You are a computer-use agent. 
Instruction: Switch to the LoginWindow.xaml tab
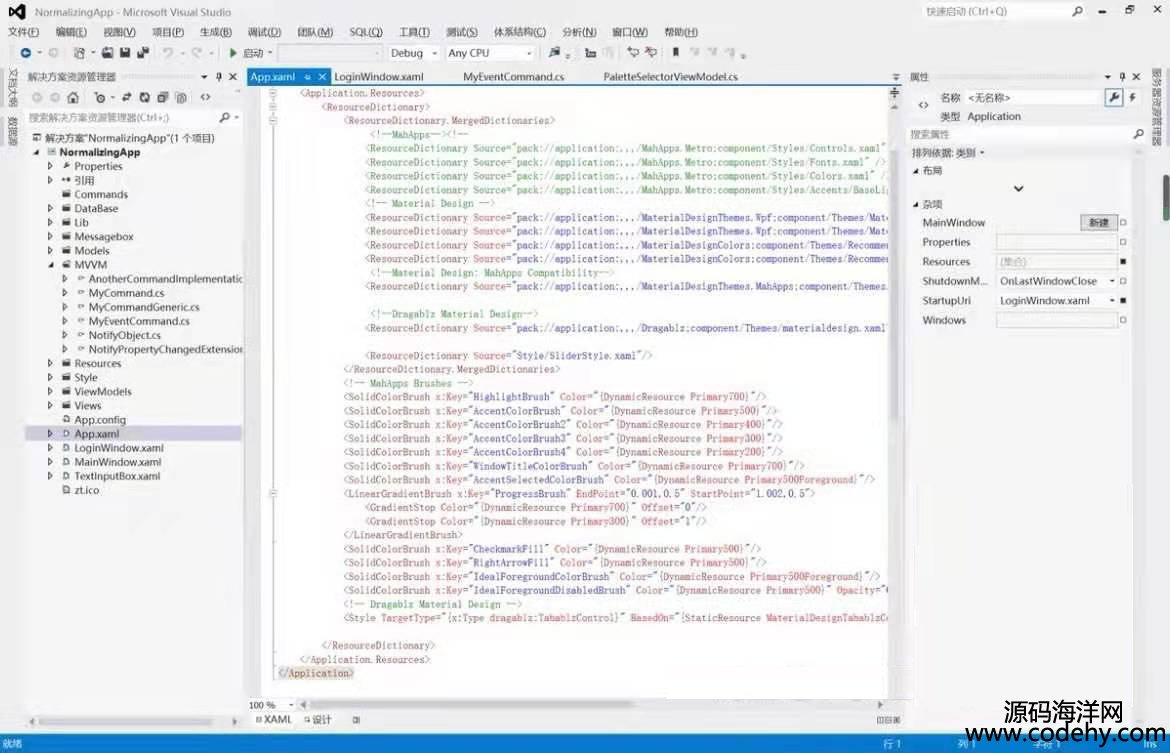tap(379, 77)
